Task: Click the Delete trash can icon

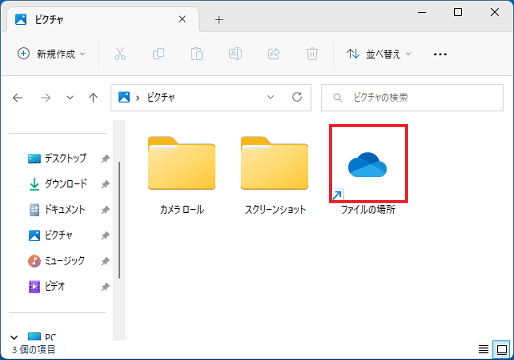Action: click(x=312, y=54)
